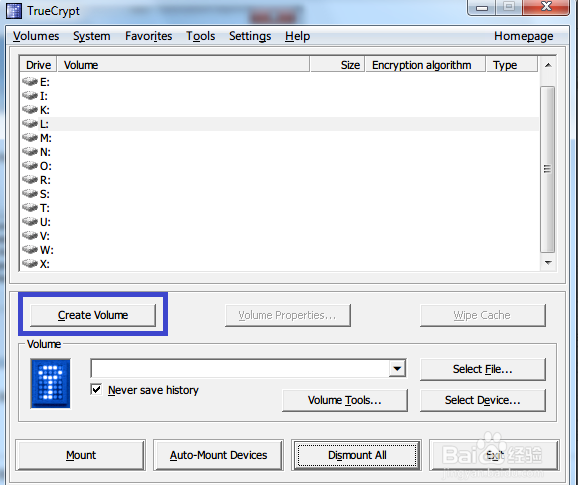Click the Wipe Cache button
578x485 pixels.
pos(482,315)
